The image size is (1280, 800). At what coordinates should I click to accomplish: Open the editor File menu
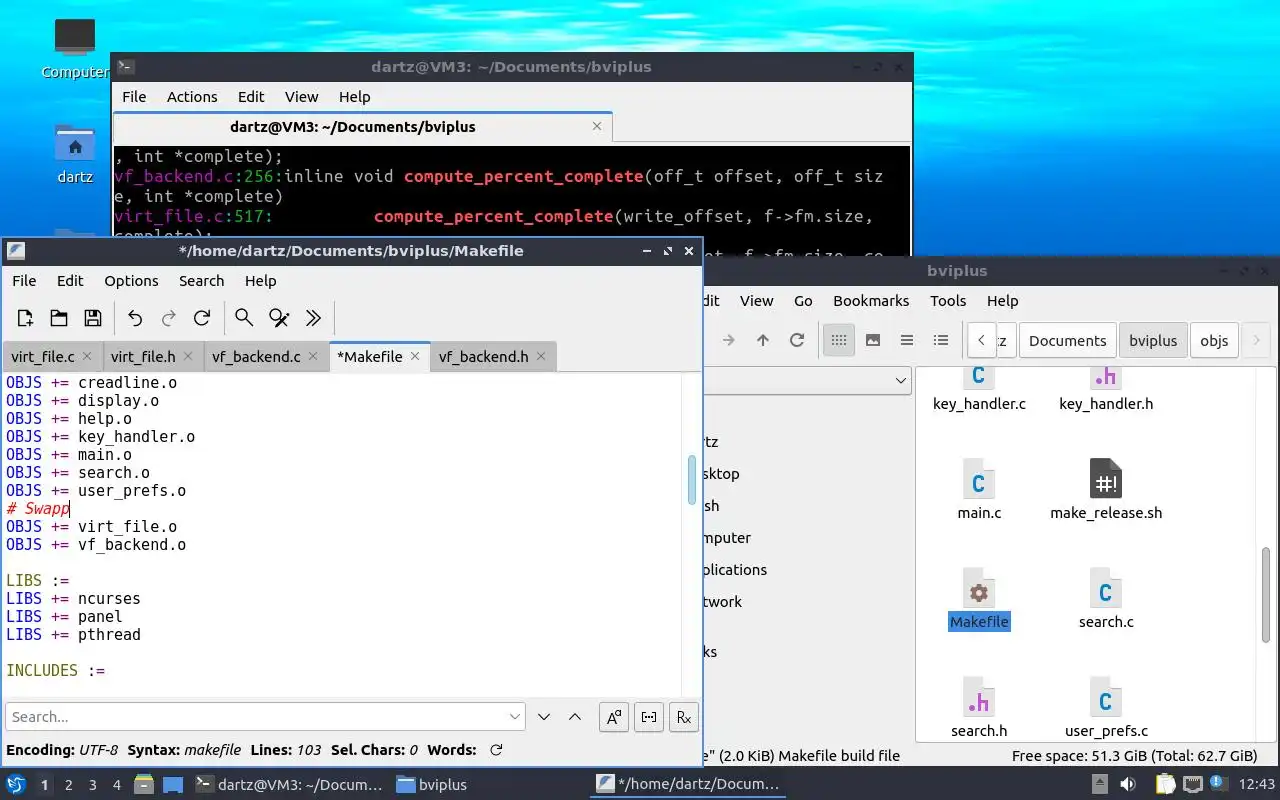24,281
